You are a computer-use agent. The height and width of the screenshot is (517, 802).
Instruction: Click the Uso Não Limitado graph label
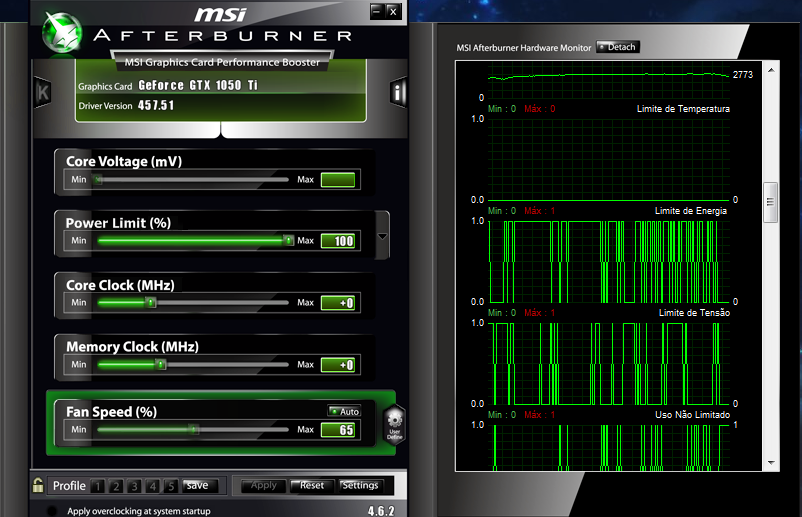point(693,414)
